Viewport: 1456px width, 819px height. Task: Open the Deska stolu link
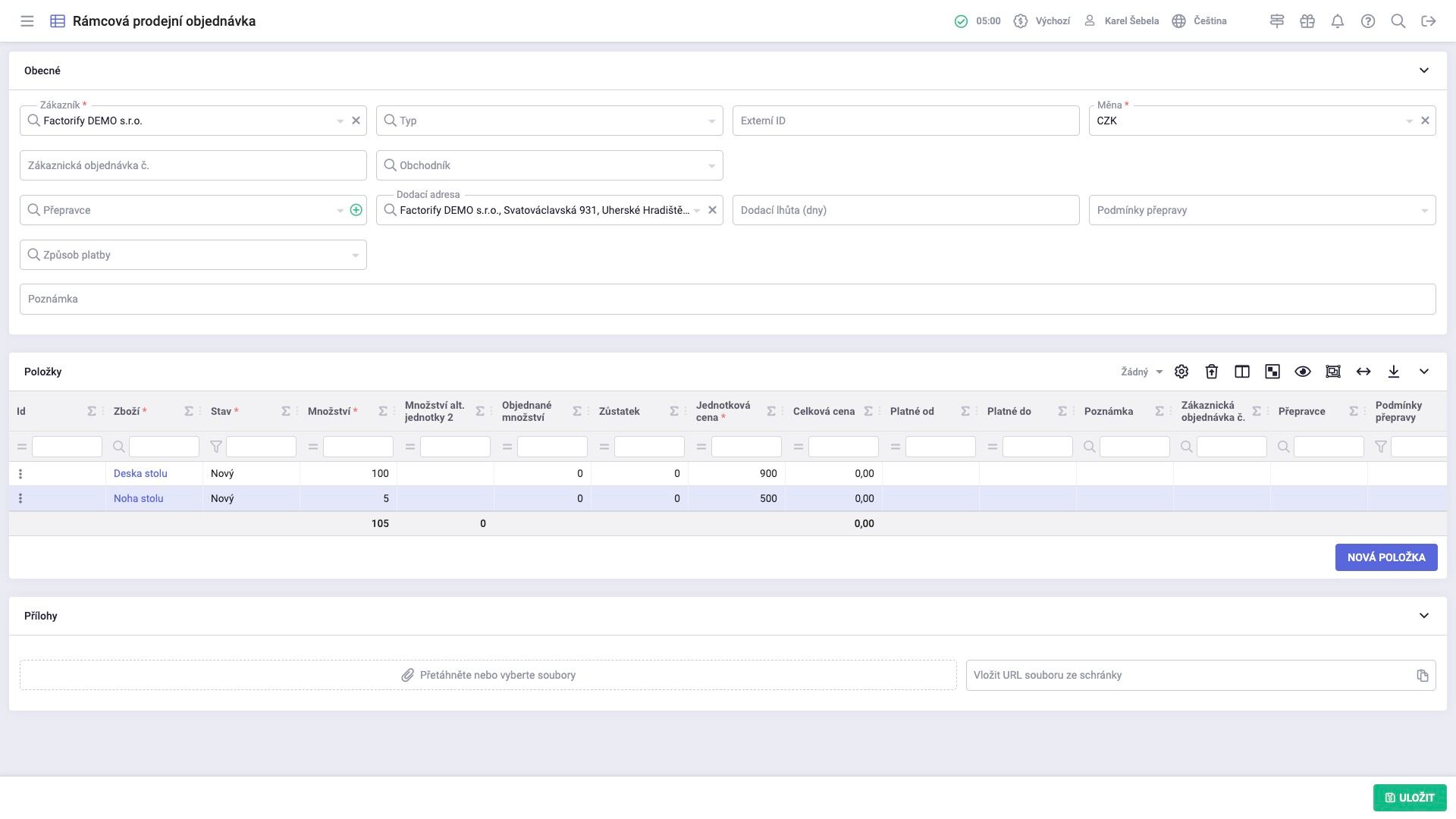point(140,473)
